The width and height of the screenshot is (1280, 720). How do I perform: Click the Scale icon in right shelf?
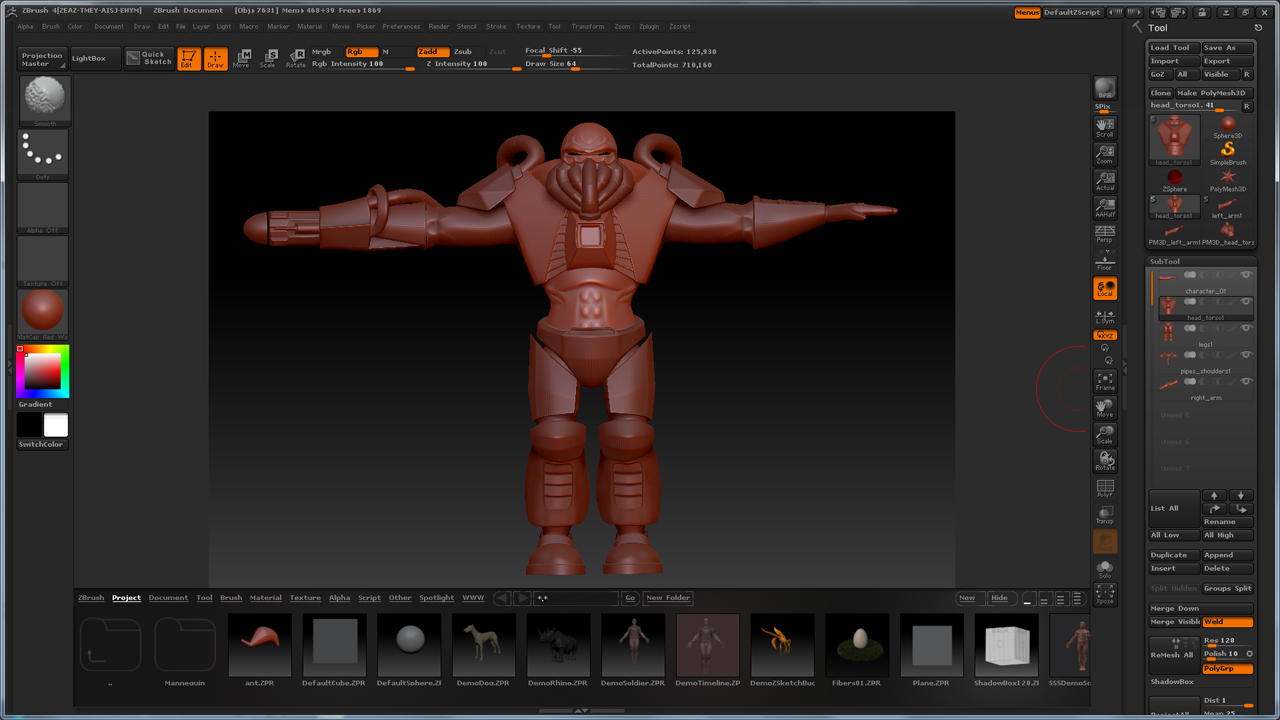(x=1105, y=435)
